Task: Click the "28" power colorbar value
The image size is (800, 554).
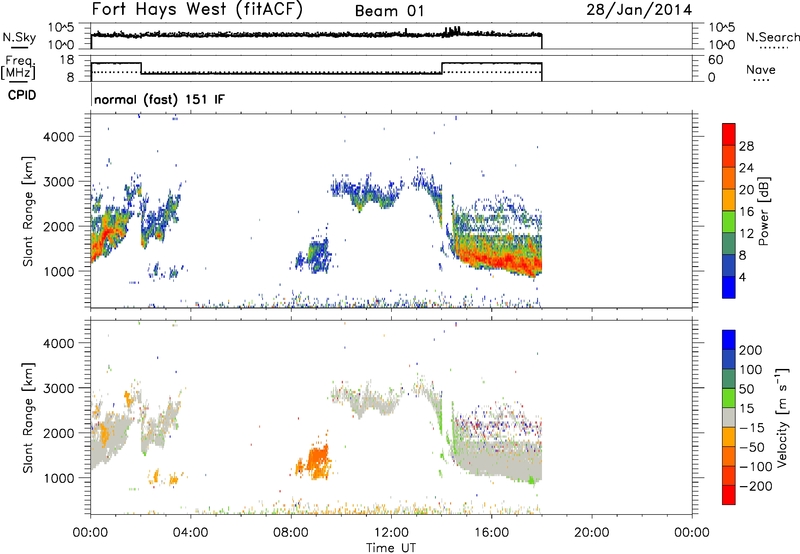Action: [746, 146]
